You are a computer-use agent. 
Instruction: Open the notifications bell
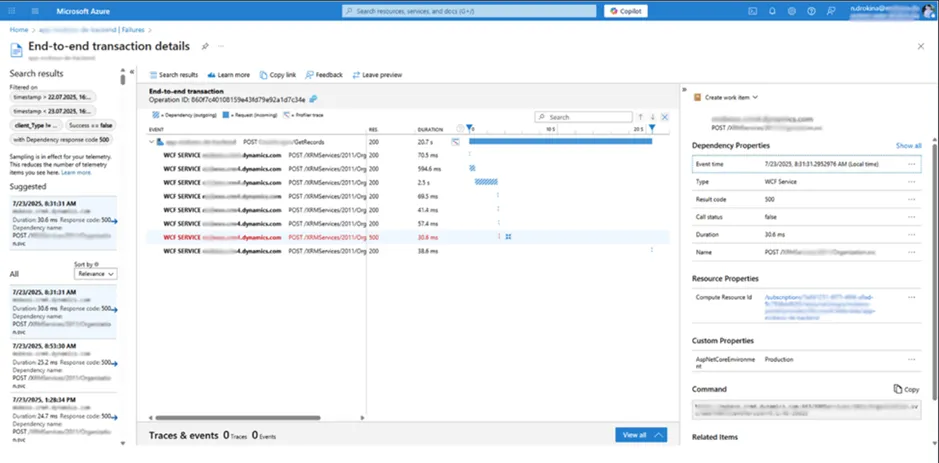[x=772, y=11]
